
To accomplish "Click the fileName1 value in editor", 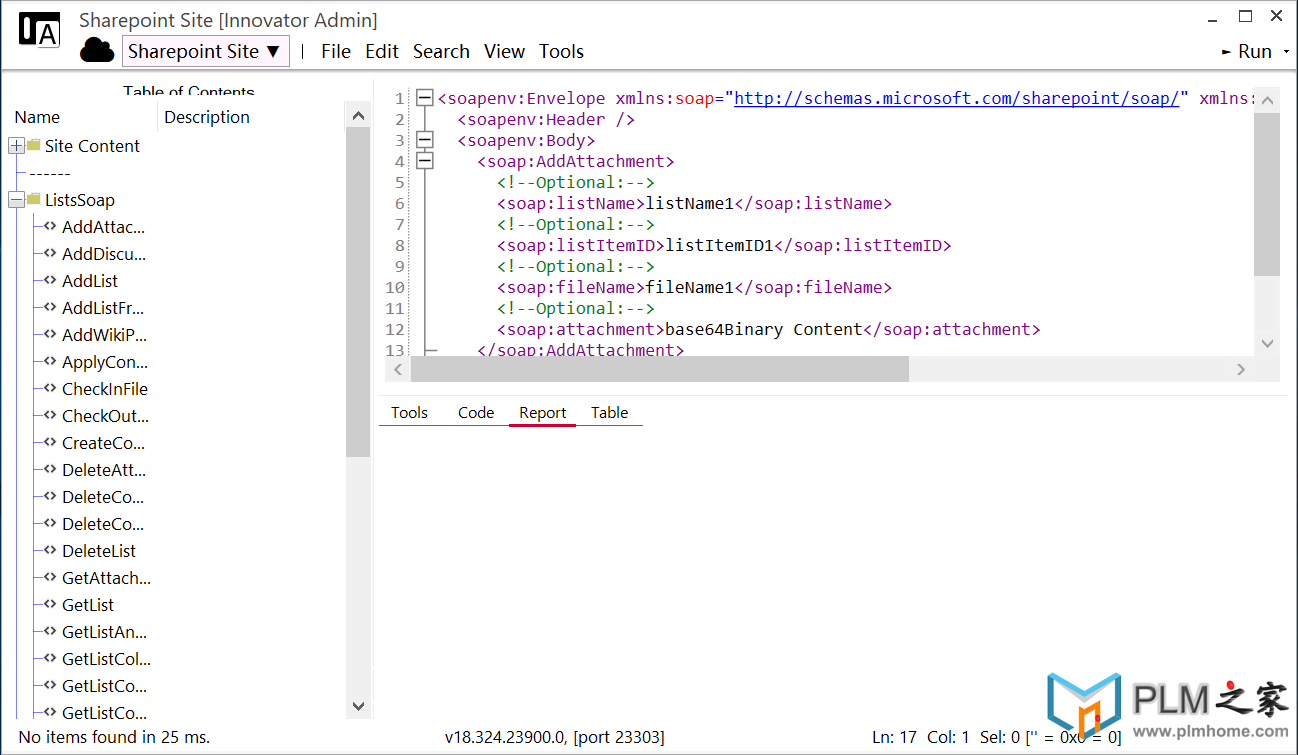I will [690, 287].
